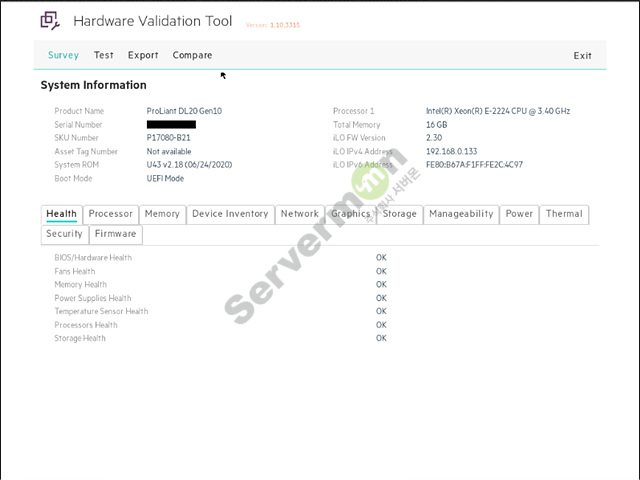
Task: Switch to the Firmware tab
Action: coord(116,234)
